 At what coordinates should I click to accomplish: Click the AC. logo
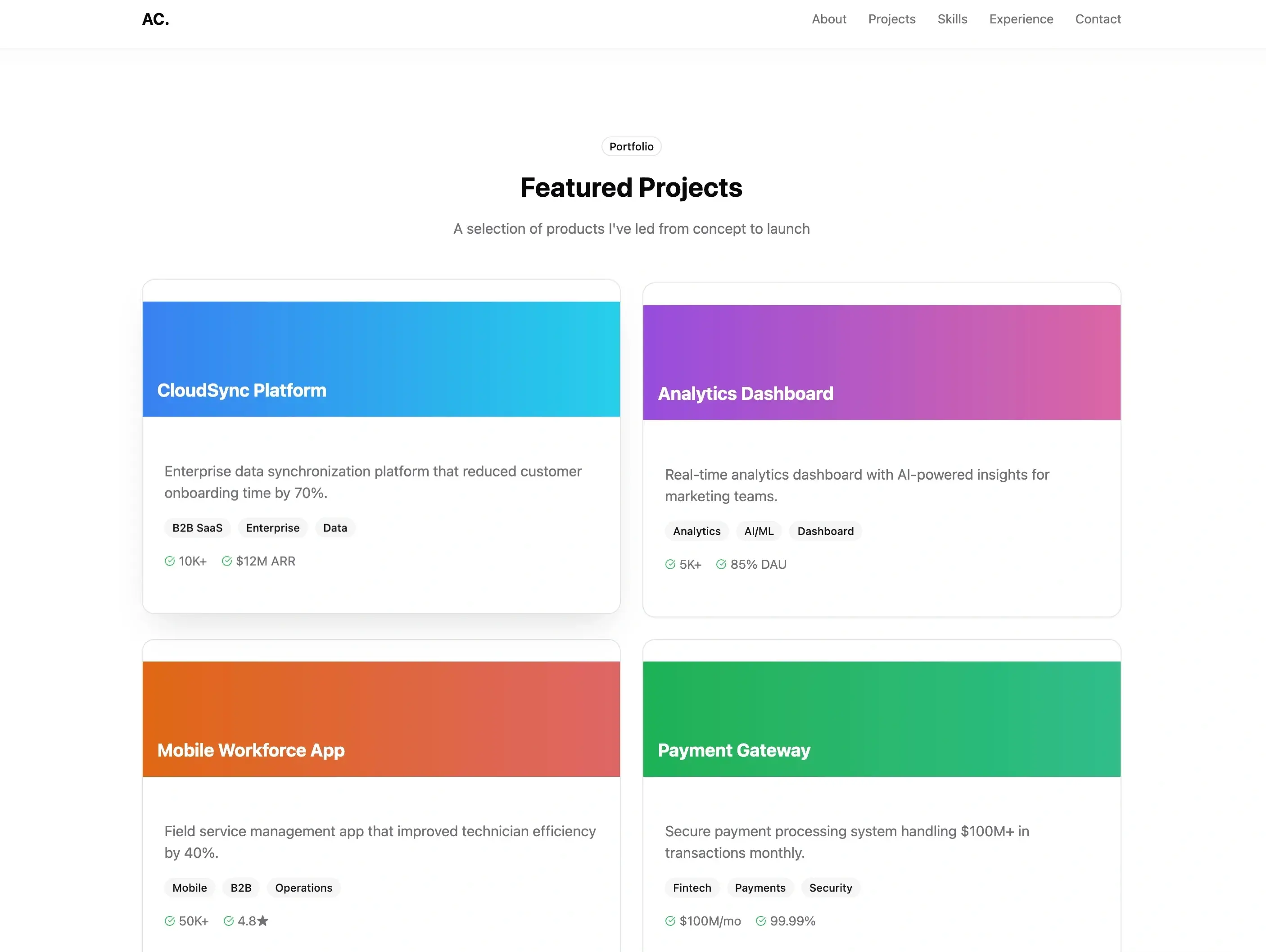click(155, 19)
